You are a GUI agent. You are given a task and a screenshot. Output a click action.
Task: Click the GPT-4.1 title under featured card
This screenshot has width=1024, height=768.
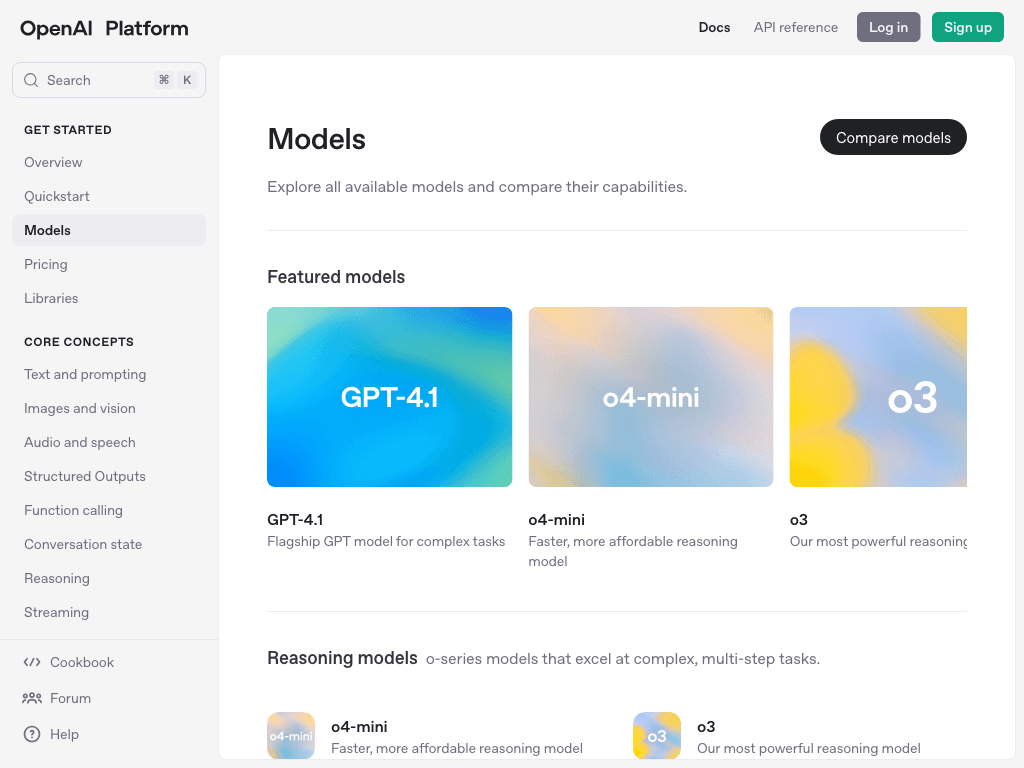(295, 520)
